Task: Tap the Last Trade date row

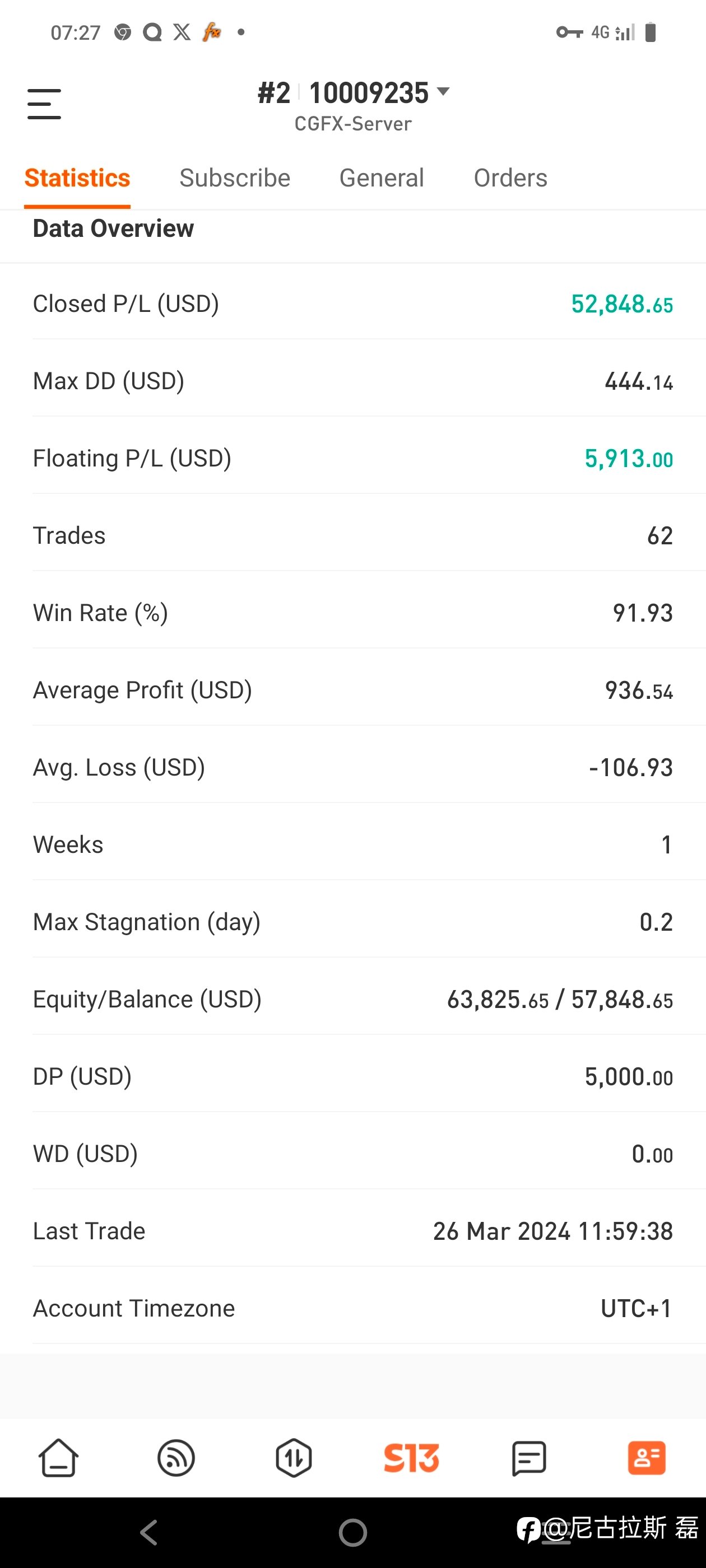Action: point(354,1231)
